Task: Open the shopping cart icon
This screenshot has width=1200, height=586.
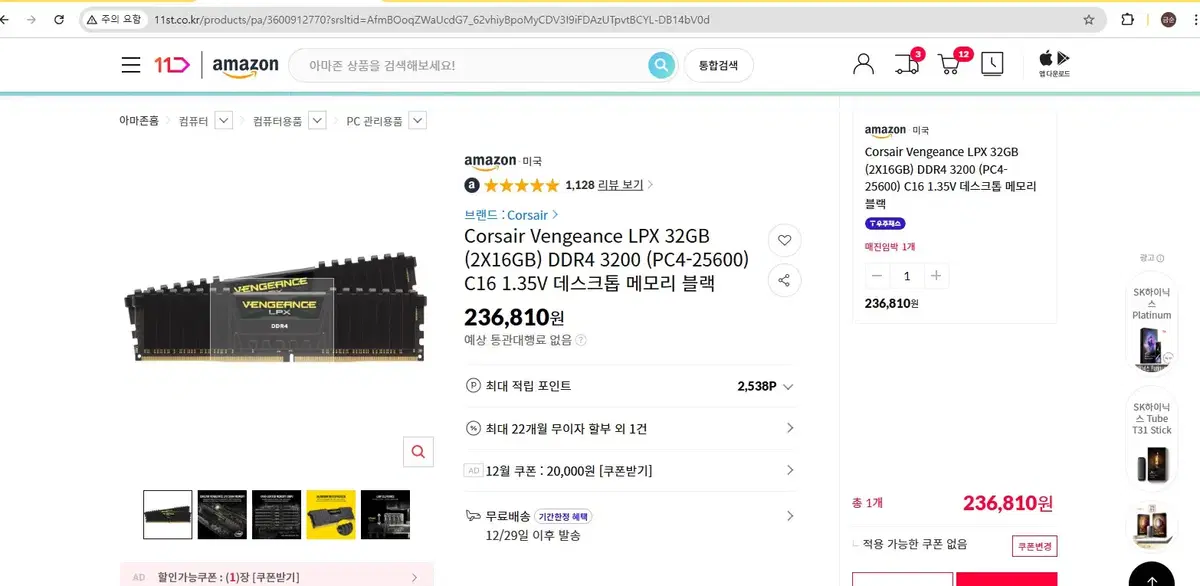Action: (x=951, y=64)
